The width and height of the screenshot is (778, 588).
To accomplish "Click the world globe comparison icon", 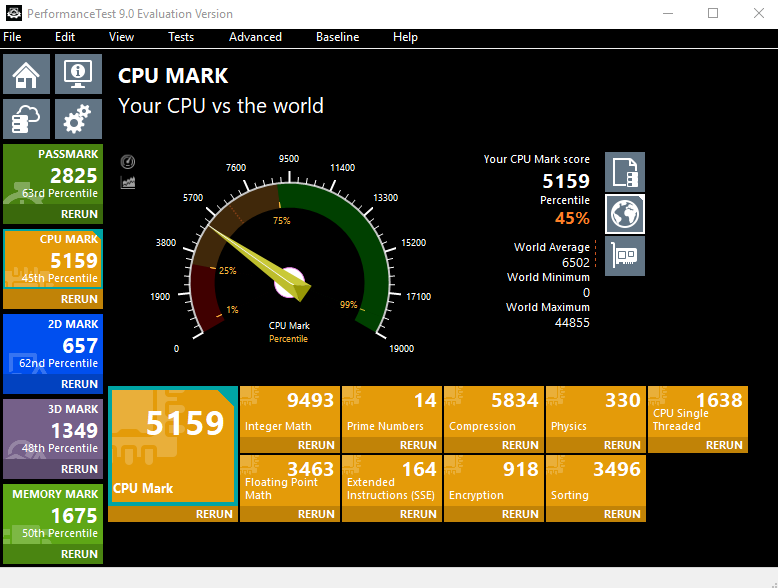I will point(625,214).
